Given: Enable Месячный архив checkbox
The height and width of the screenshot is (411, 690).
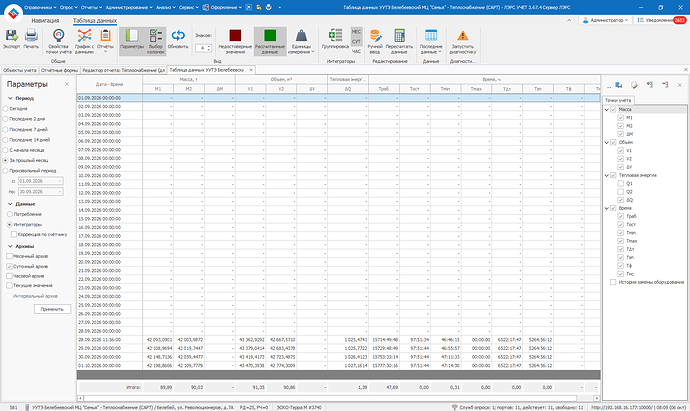Looking at the screenshot, I should (x=10, y=256).
